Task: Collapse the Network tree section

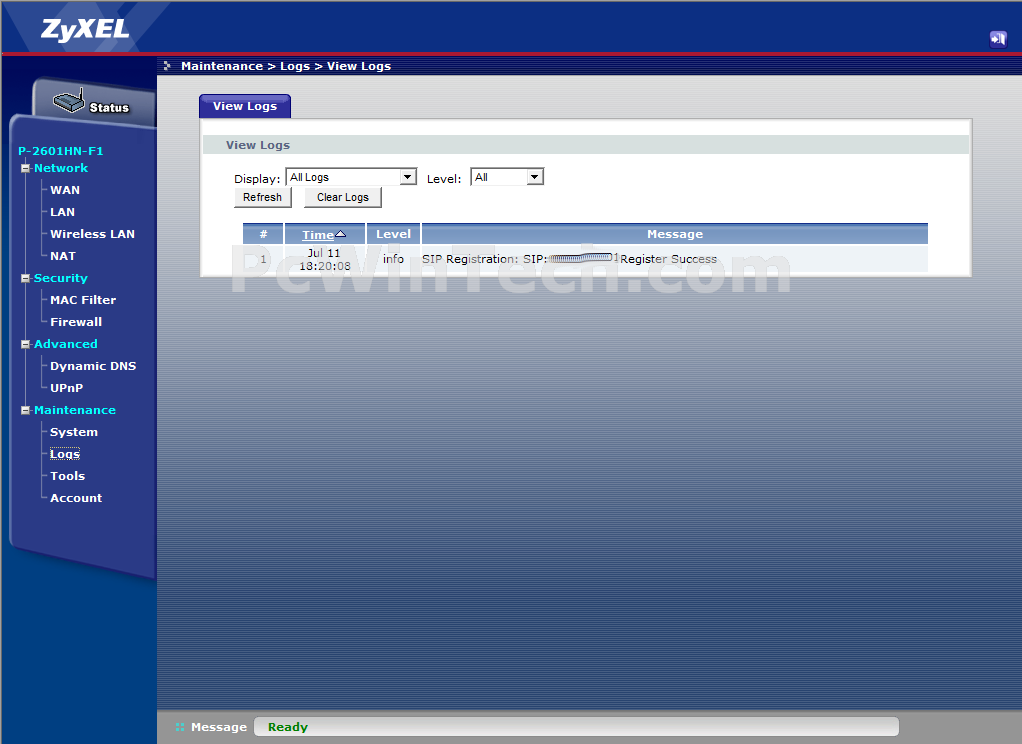Action: click(x=25, y=168)
